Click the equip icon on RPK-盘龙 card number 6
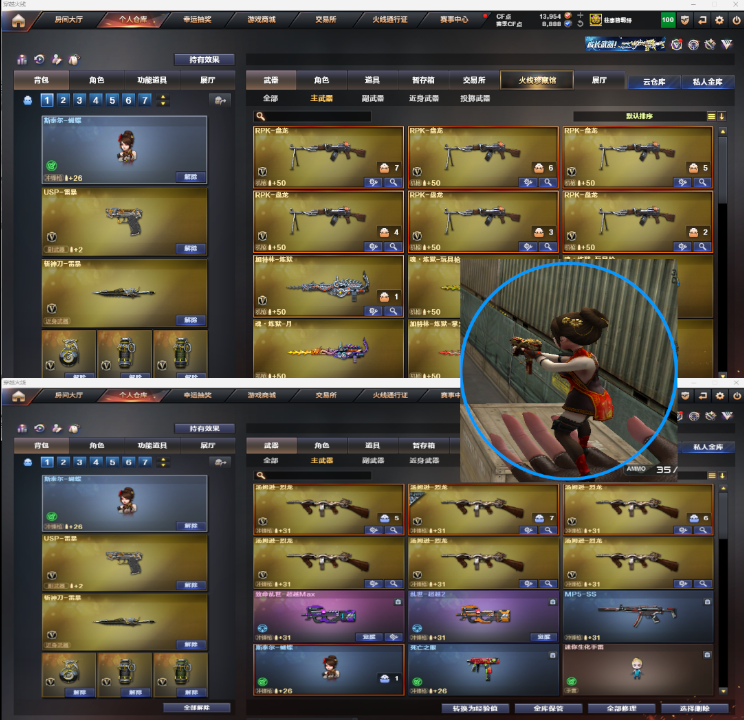The width and height of the screenshot is (744, 720). (528, 182)
